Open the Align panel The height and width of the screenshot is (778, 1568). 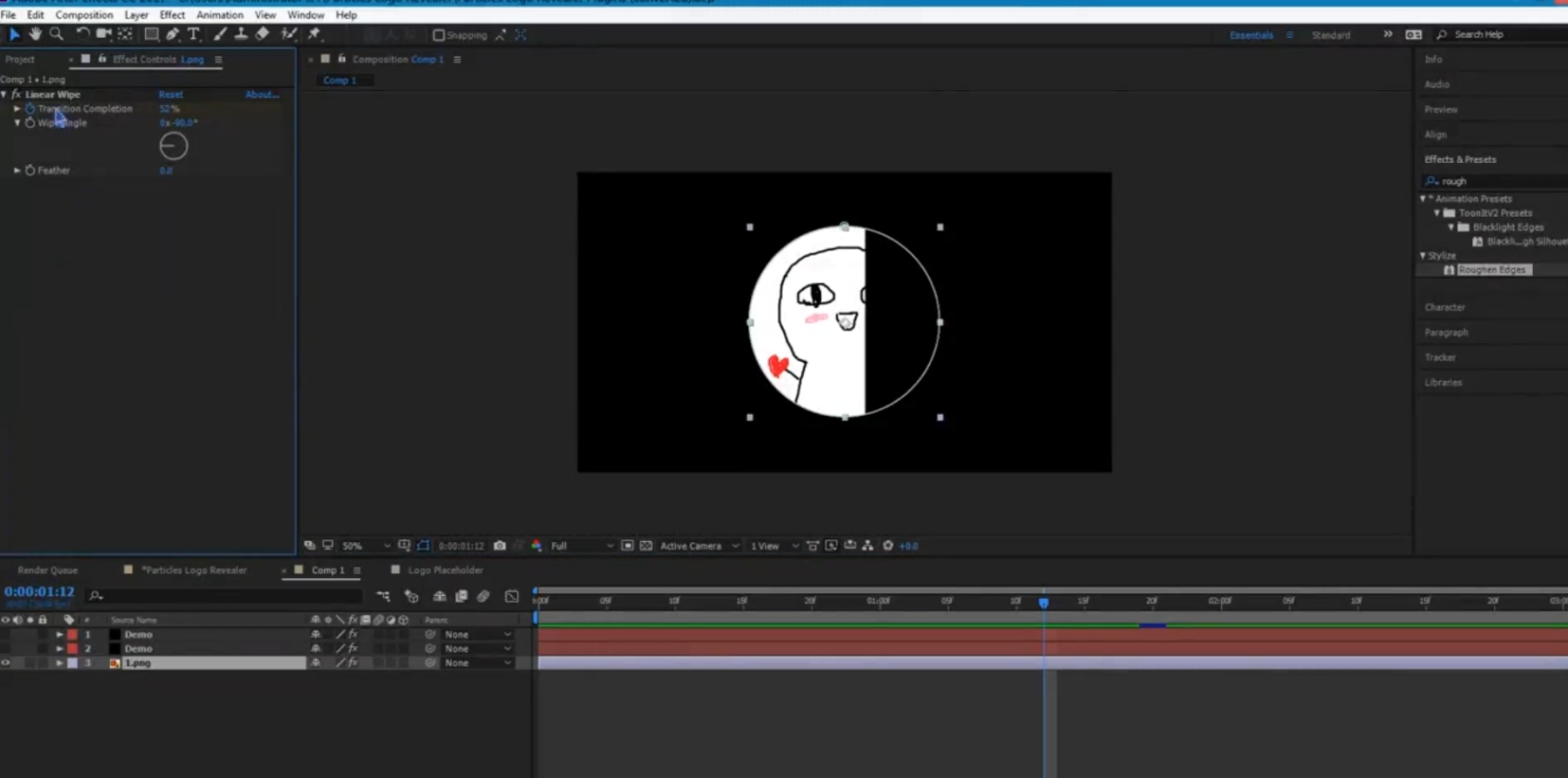pyautogui.click(x=1435, y=135)
